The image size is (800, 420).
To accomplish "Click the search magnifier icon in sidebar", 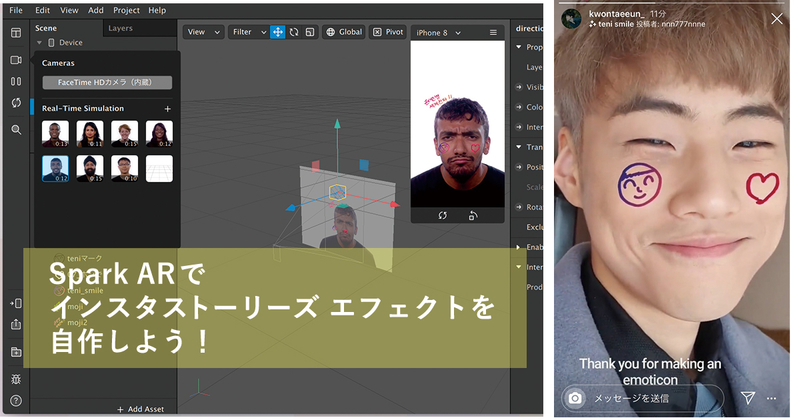I will pyautogui.click(x=16, y=130).
